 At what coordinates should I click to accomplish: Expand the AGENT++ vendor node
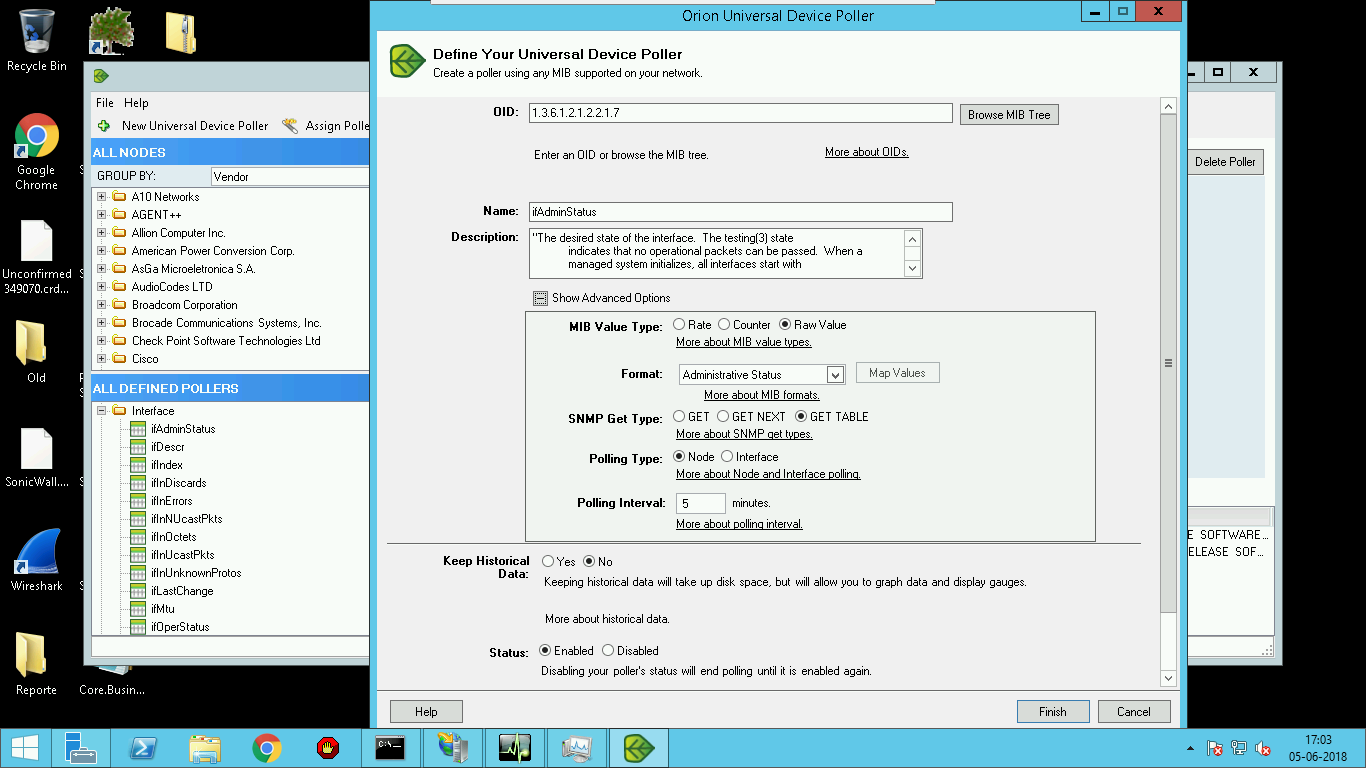pyautogui.click(x=101, y=215)
